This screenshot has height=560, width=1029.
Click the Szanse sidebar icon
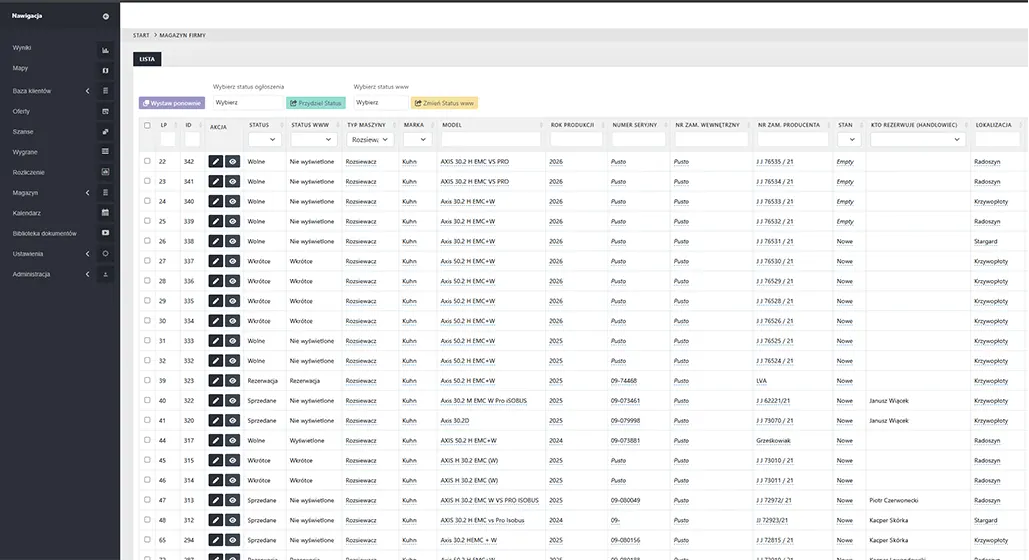pyautogui.click(x=106, y=131)
